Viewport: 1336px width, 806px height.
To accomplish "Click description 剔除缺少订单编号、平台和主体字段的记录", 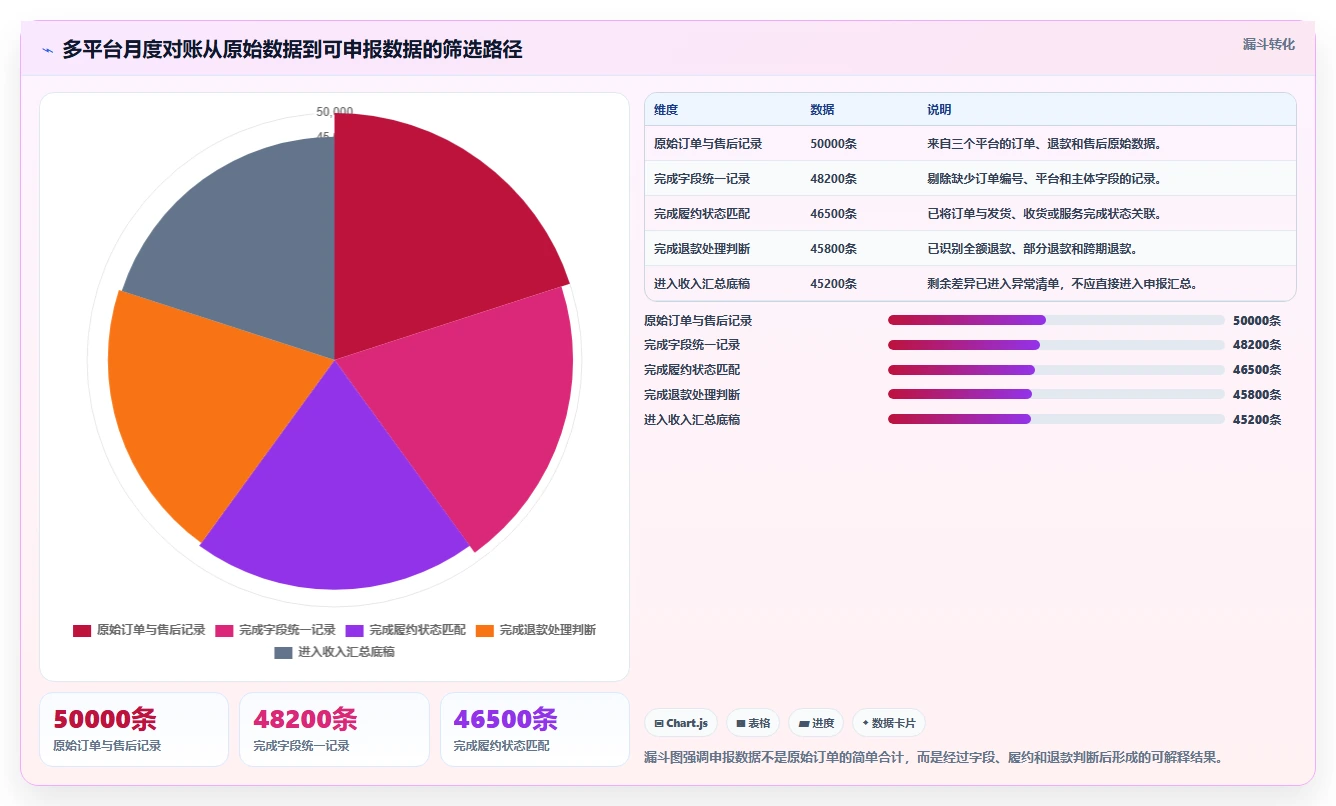I will (x=1044, y=179).
